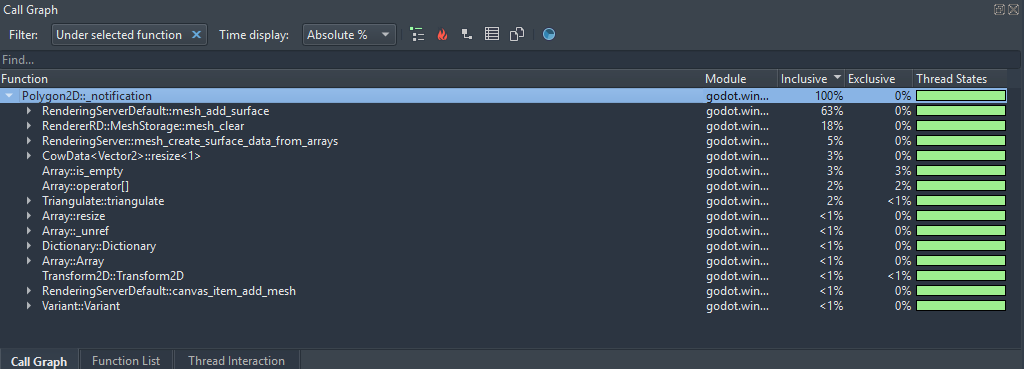Sort by the Module column header
This screenshot has height=369, width=1024.
pos(739,78)
